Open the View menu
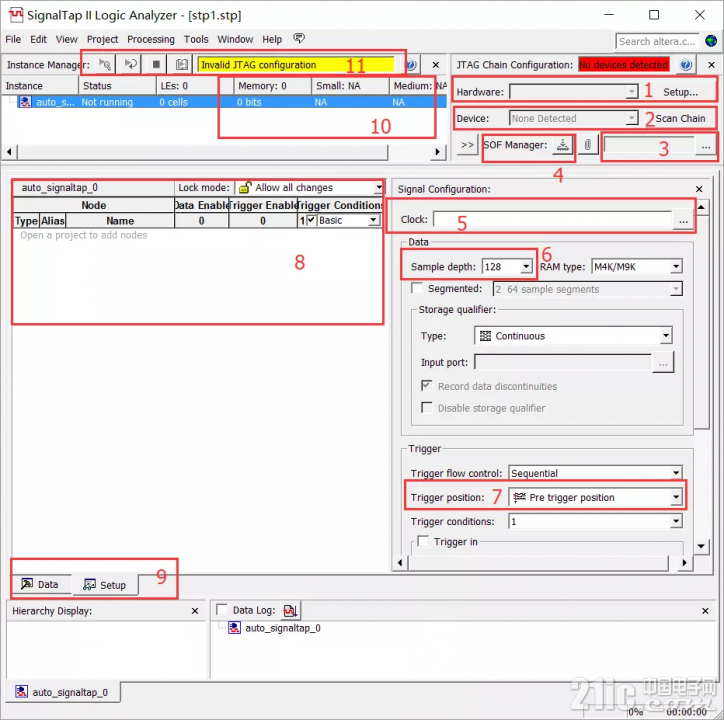724x720 pixels. click(66, 39)
